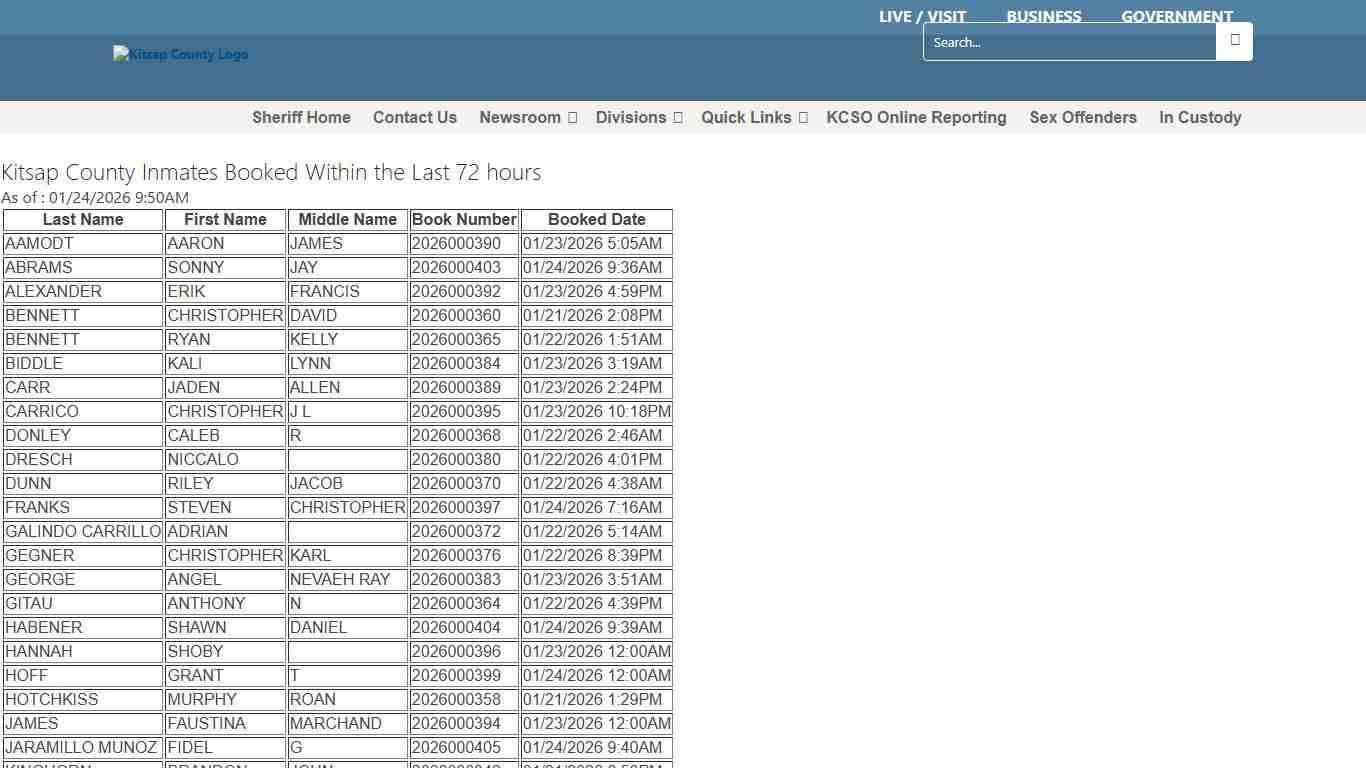The image size is (1366, 768).
Task: Expand the Newsroom dropdown menu
Action: (527, 117)
